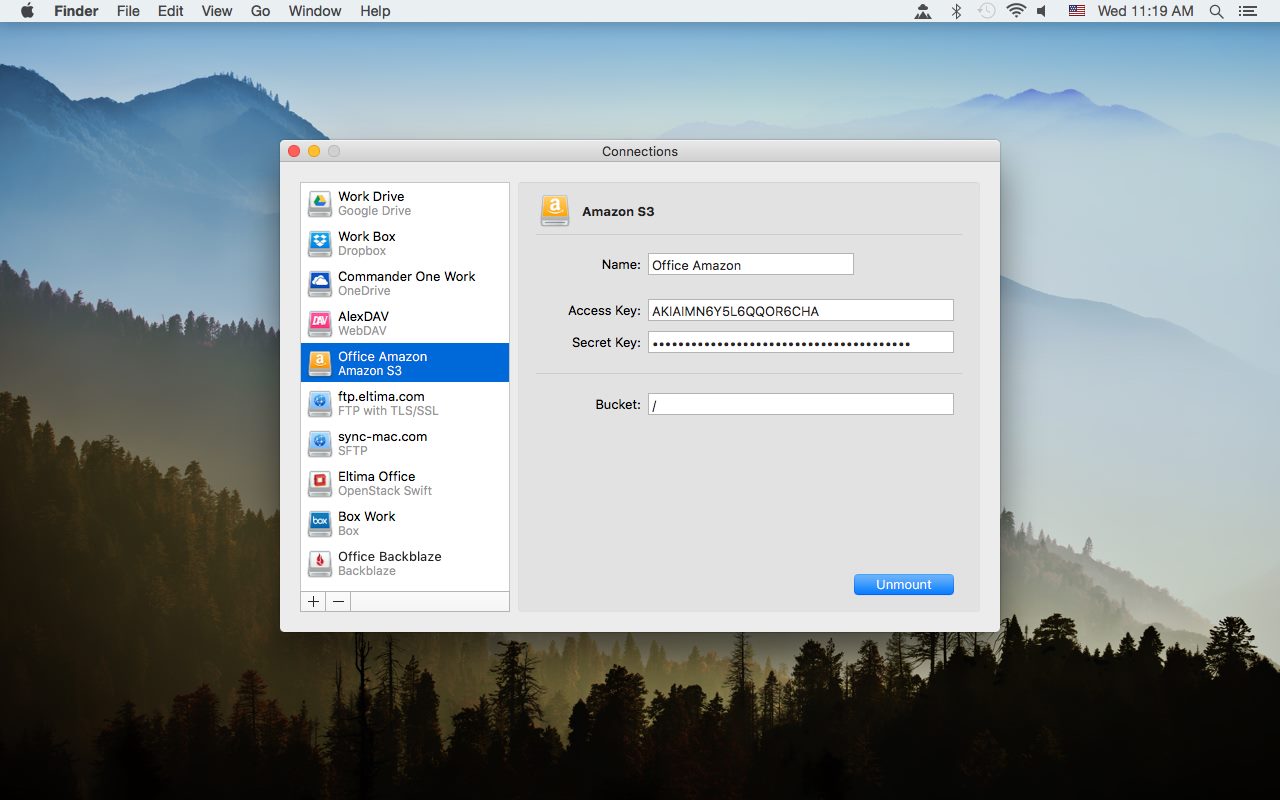Select the AlexDAV connection
The width and height of the screenshot is (1280, 800).
click(x=405, y=323)
